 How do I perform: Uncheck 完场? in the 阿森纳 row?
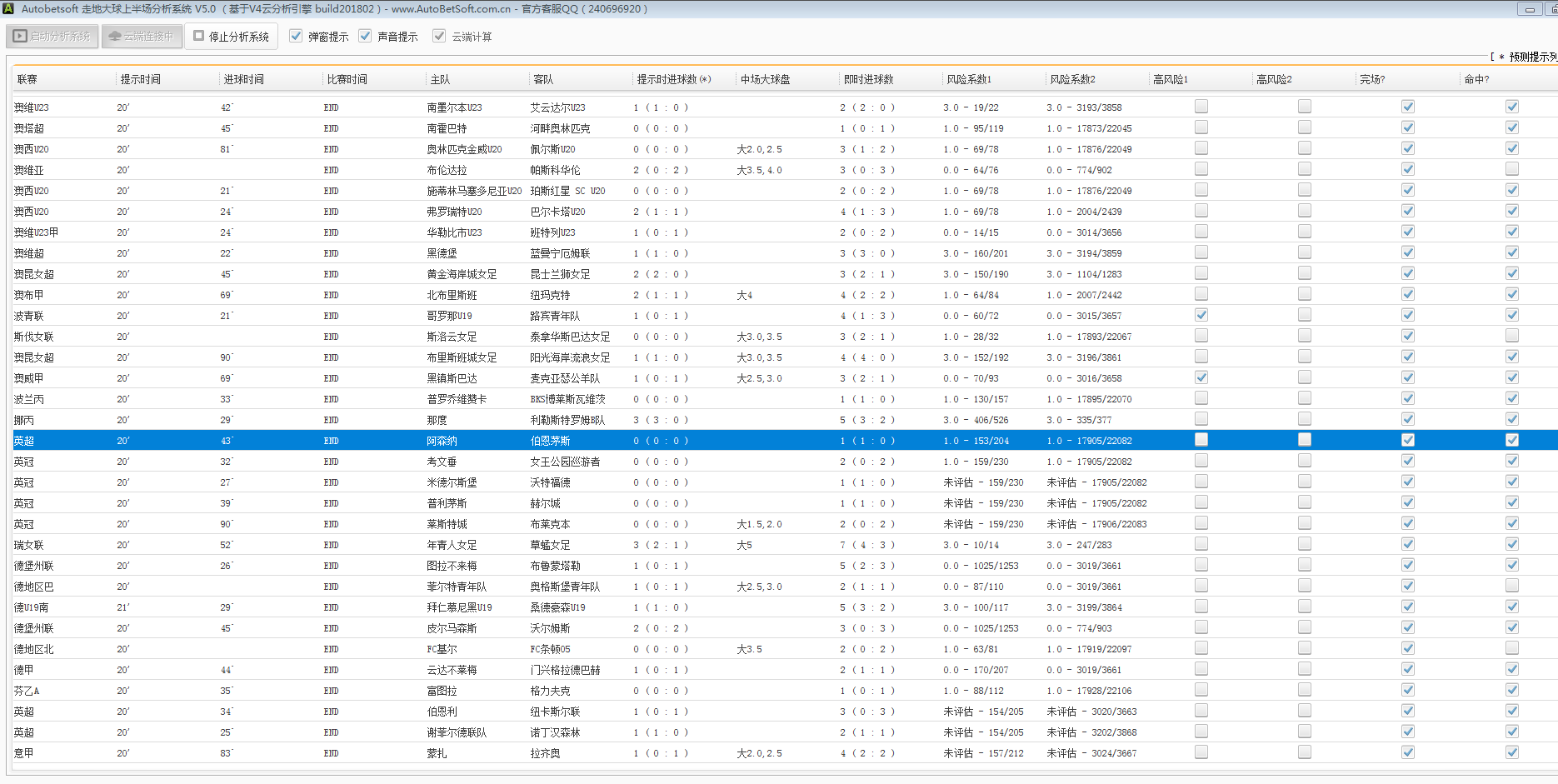1407,441
